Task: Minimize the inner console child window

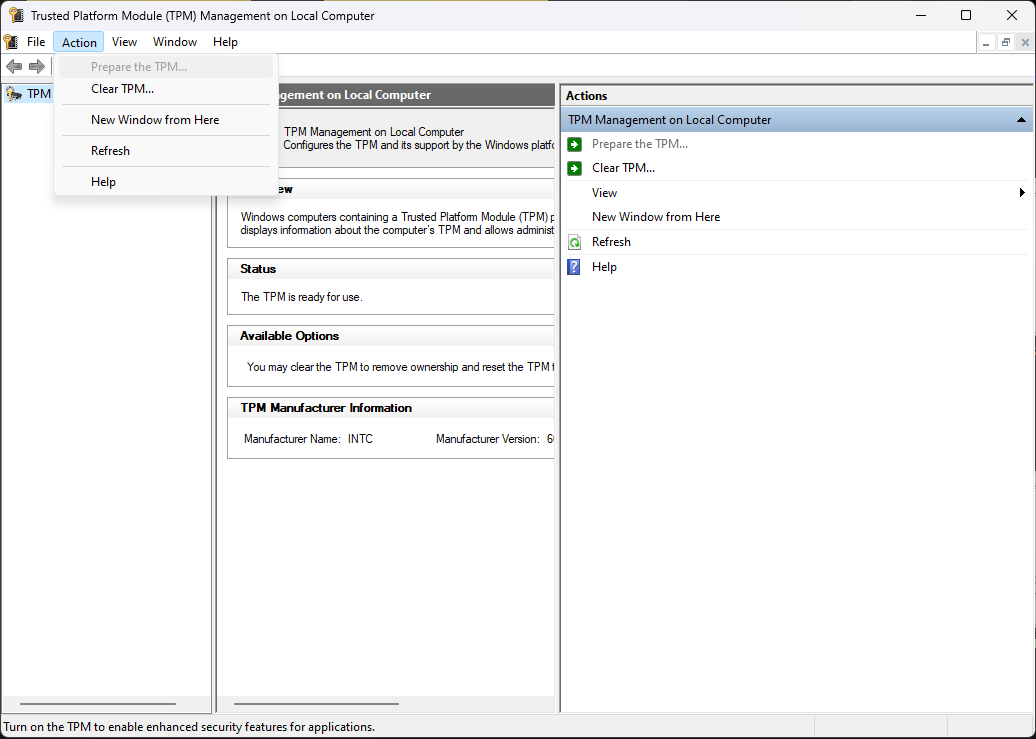Action: [986, 42]
